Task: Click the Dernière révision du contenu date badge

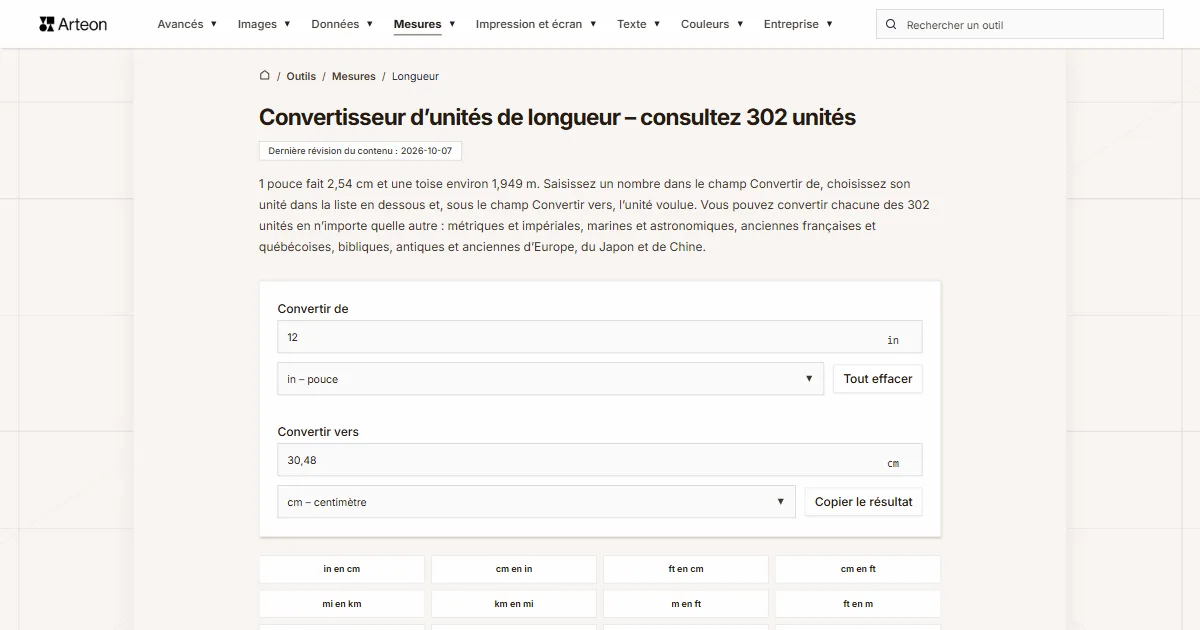Action: [360, 151]
